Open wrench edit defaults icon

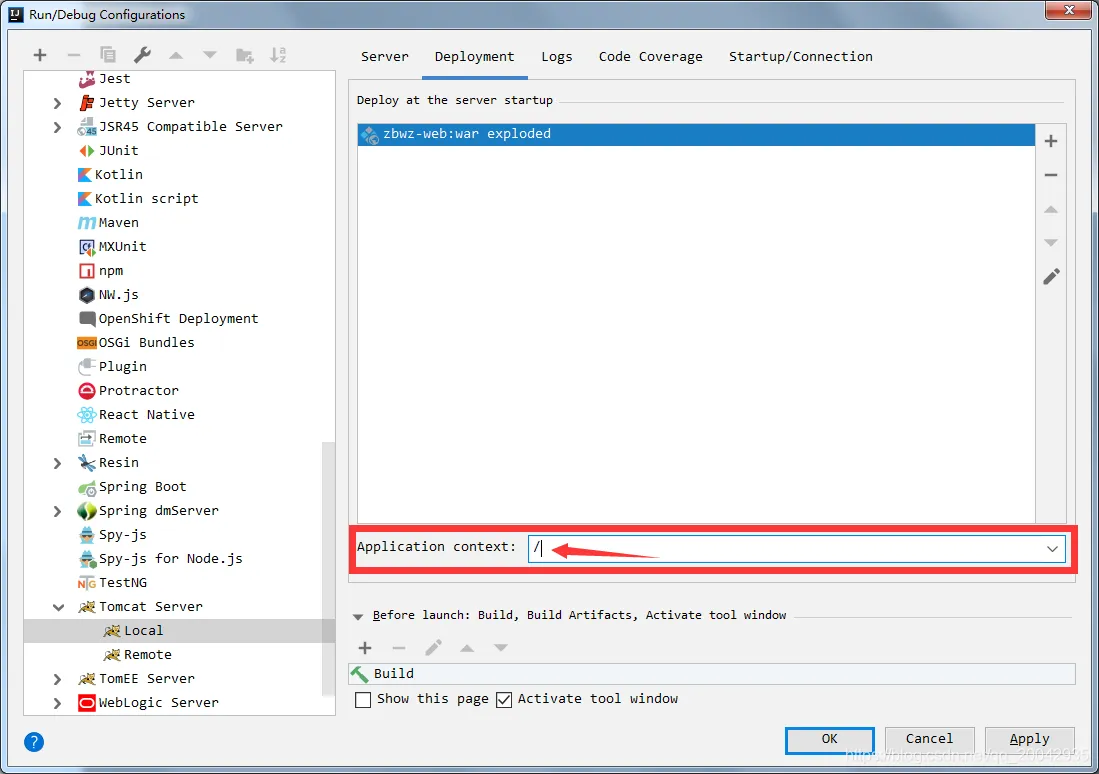pos(142,55)
